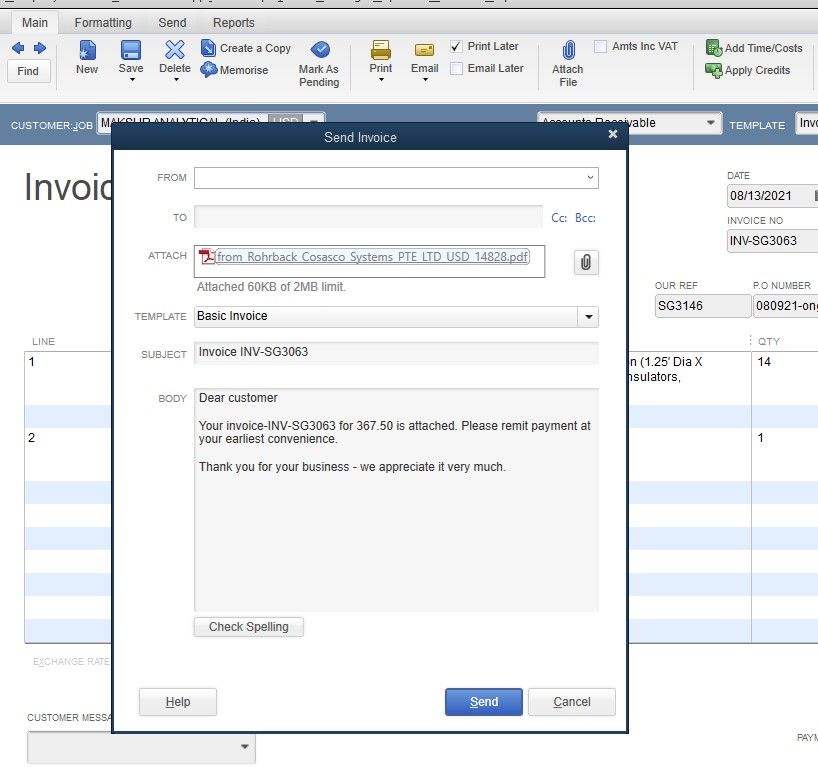Click Apply Credits icon
The image size is (818, 767).
pos(713,70)
